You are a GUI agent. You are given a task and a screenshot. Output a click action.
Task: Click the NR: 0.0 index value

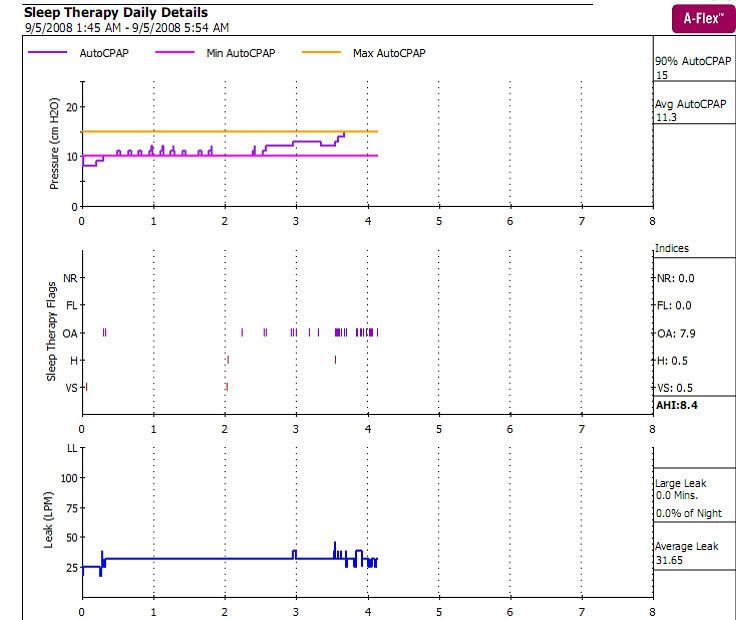[x=675, y=278]
